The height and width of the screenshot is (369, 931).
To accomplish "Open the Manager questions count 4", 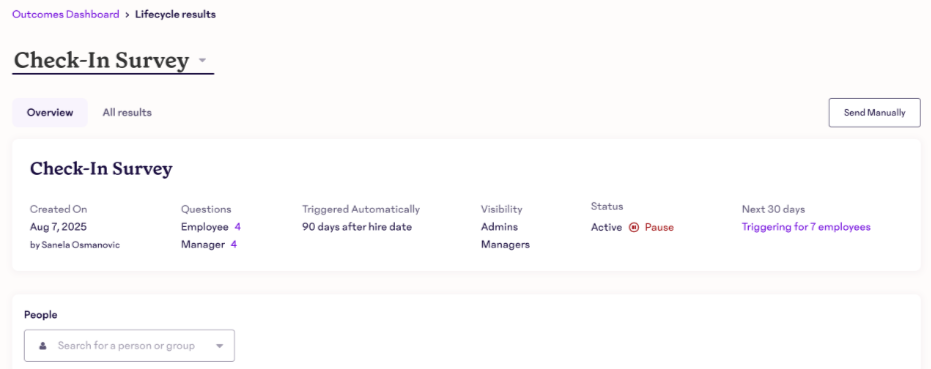I will coord(234,244).
